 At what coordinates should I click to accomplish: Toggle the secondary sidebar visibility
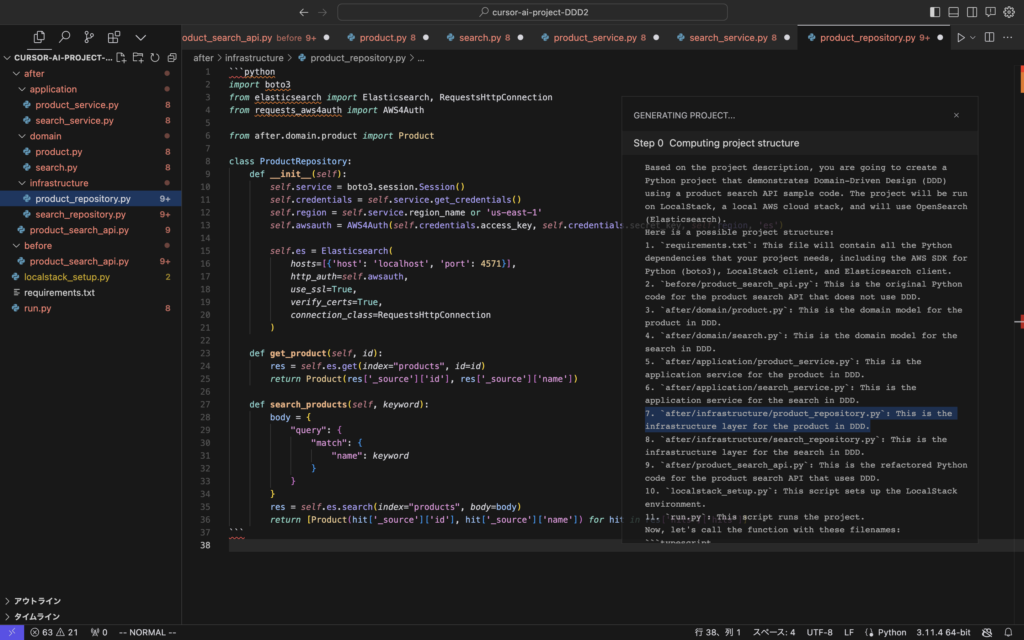972,12
